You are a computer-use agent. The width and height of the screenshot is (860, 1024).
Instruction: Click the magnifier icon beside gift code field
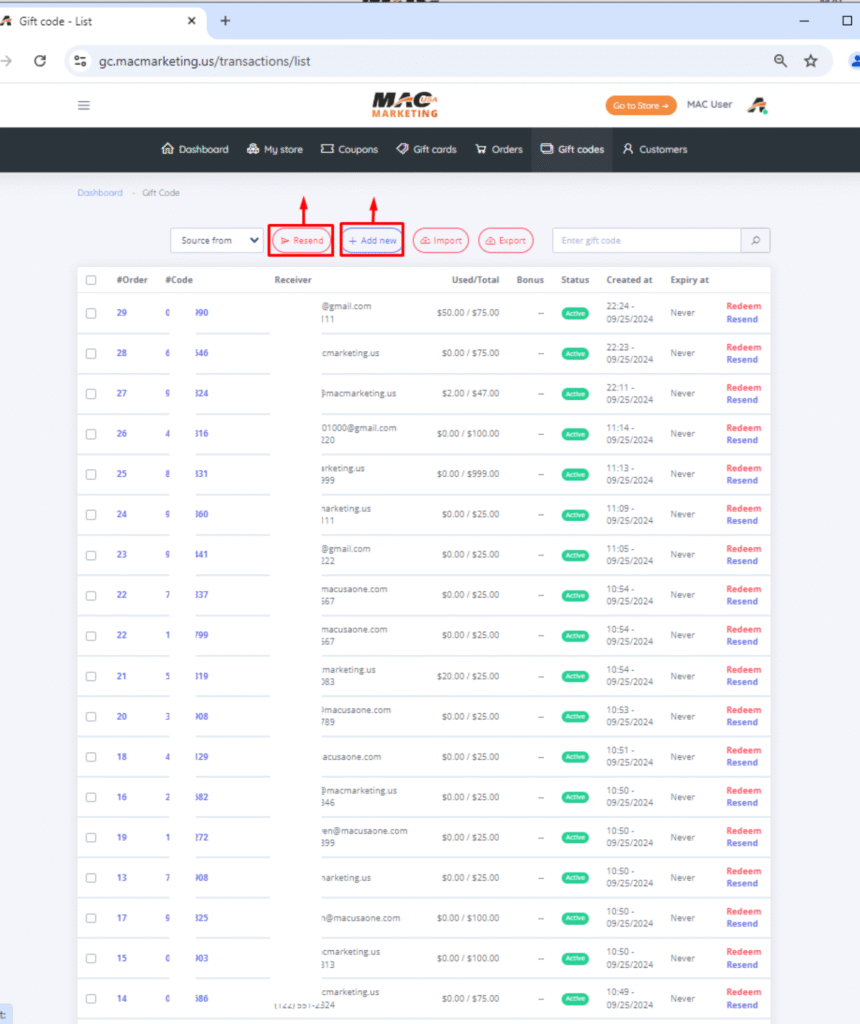point(755,241)
